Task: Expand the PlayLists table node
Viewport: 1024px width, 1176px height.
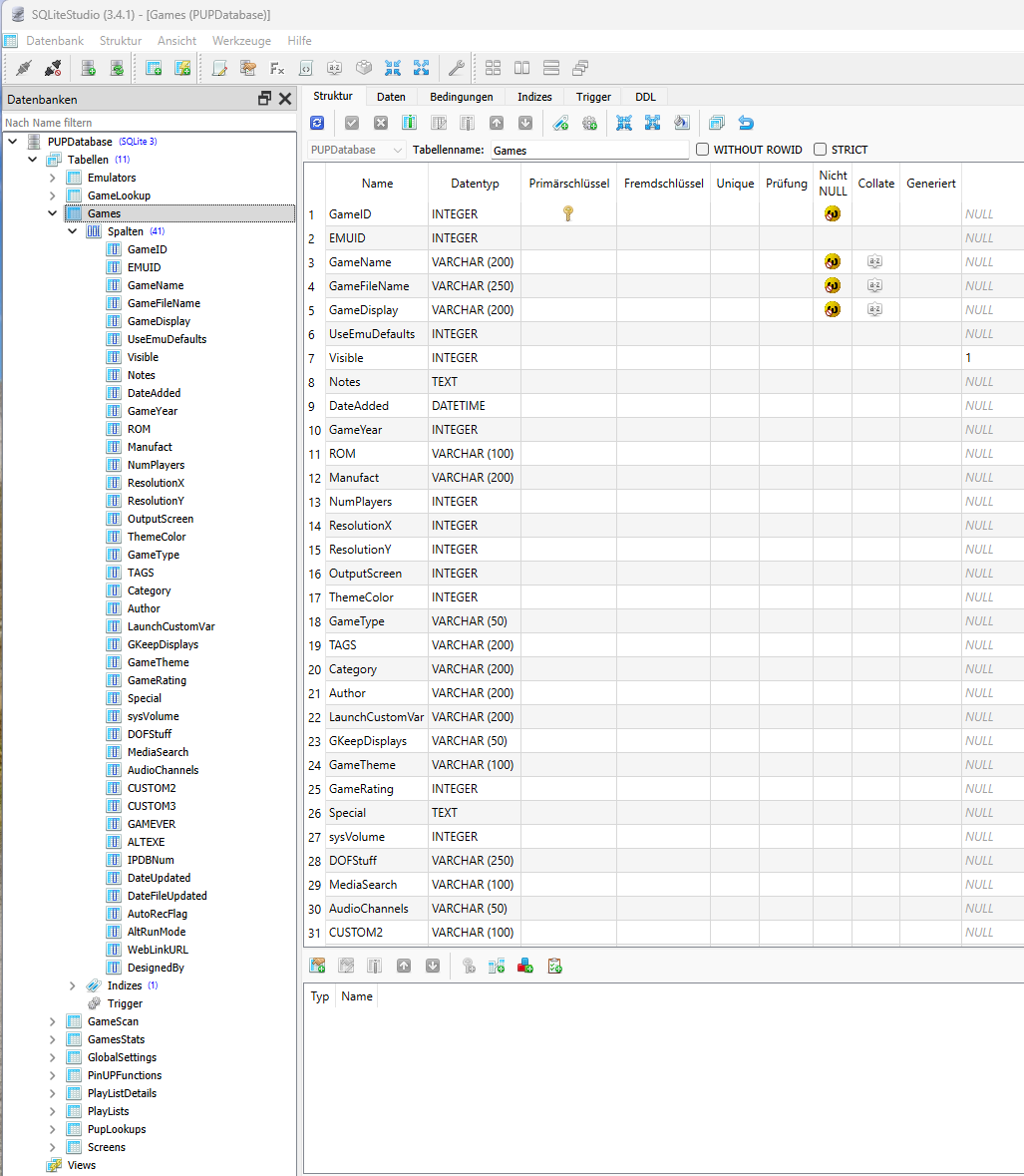Action: (53, 1111)
